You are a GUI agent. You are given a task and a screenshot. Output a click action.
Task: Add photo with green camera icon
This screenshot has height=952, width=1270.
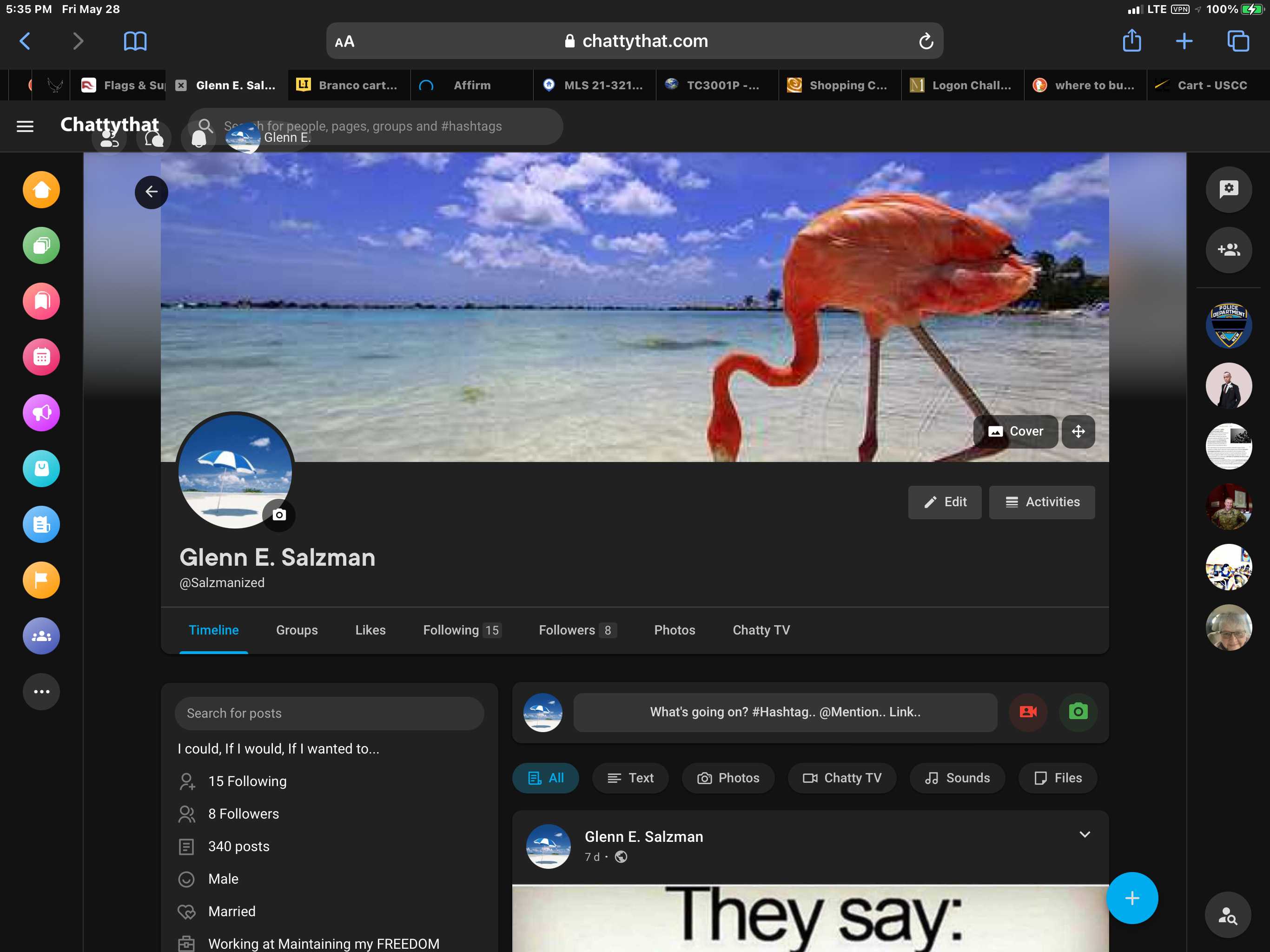click(1078, 712)
